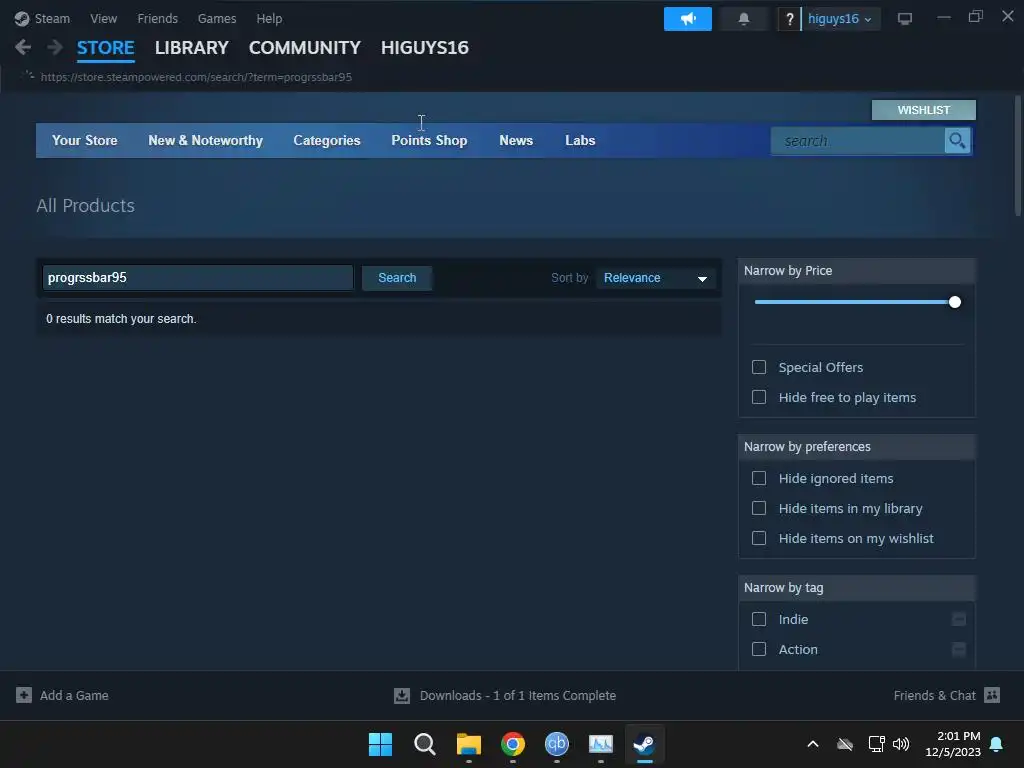Open the Help menu
This screenshot has height=768, width=1024.
pos(269,19)
